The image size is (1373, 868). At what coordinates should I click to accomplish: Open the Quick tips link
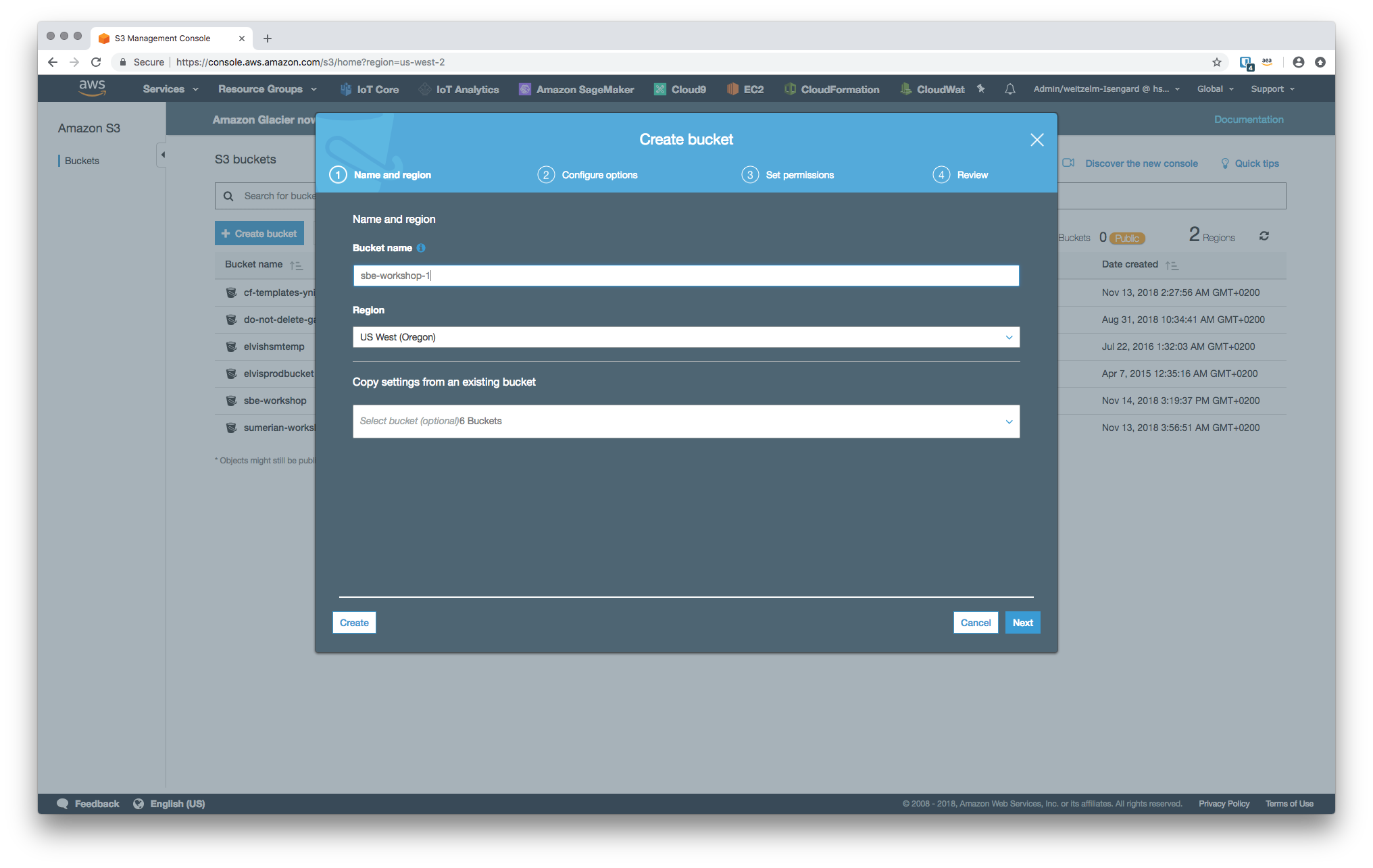pyautogui.click(x=1256, y=163)
